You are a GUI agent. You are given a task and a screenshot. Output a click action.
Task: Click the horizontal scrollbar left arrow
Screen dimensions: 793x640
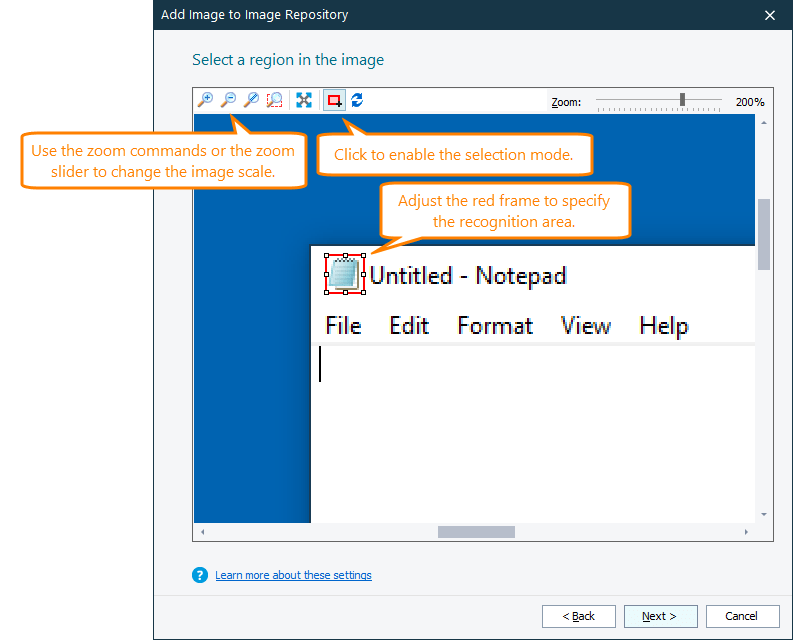(202, 532)
